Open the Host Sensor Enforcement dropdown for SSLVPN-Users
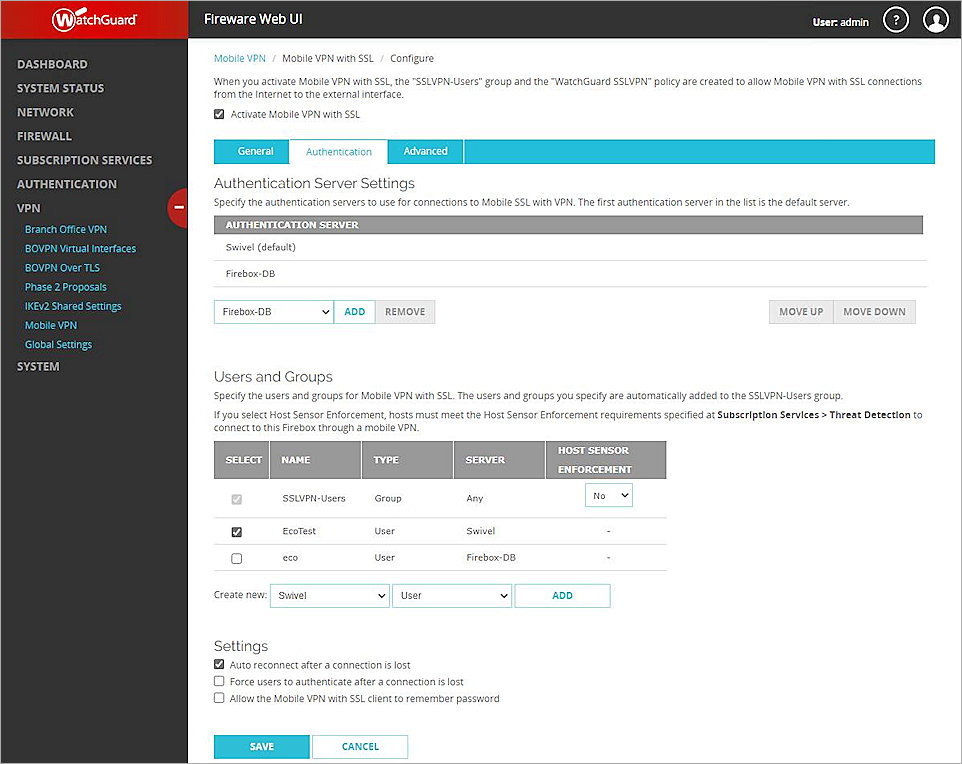This screenshot has height=764, width=962. pyautogui.click(x=608, y=495)
